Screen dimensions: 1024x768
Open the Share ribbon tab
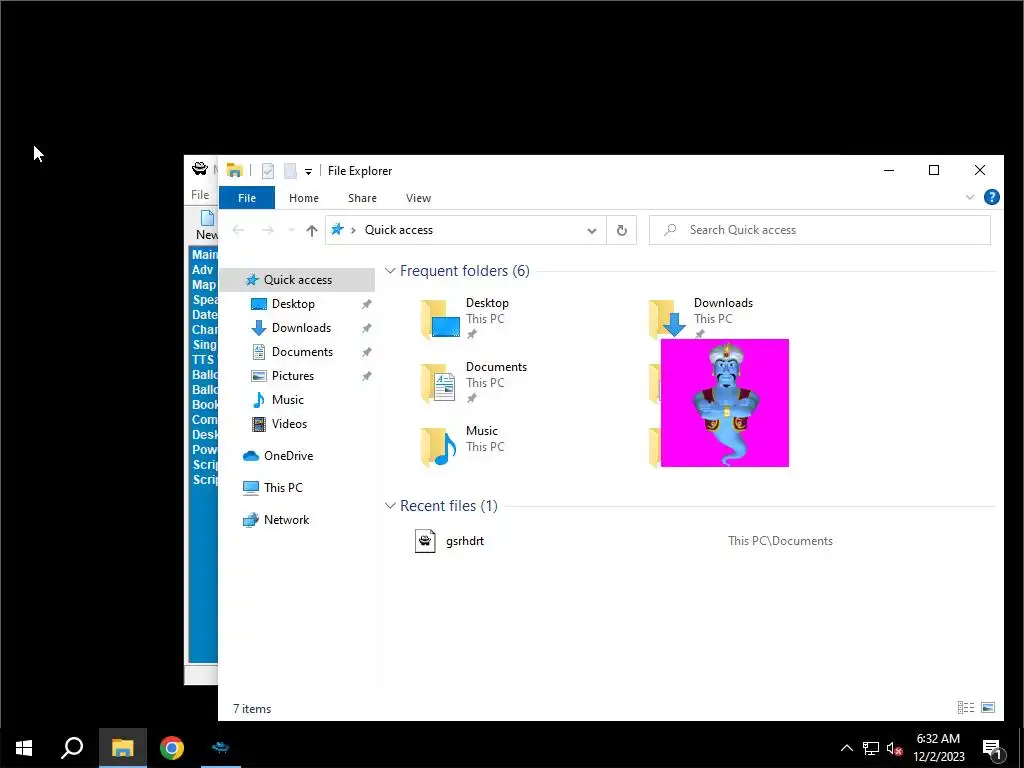pos(362,198)
